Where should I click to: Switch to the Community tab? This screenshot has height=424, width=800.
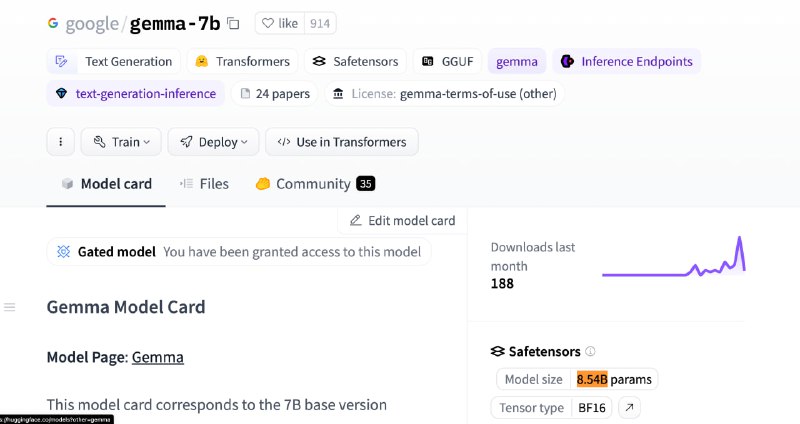pos(315,184)
